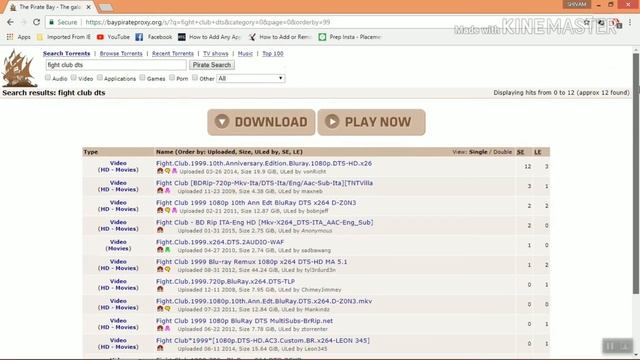This screenshot has height=360, width=640.
Task: Click the magnet icon for Fight.Club.1999.720p.BluRay.x264.DTS-TLP
Action: 160,289
